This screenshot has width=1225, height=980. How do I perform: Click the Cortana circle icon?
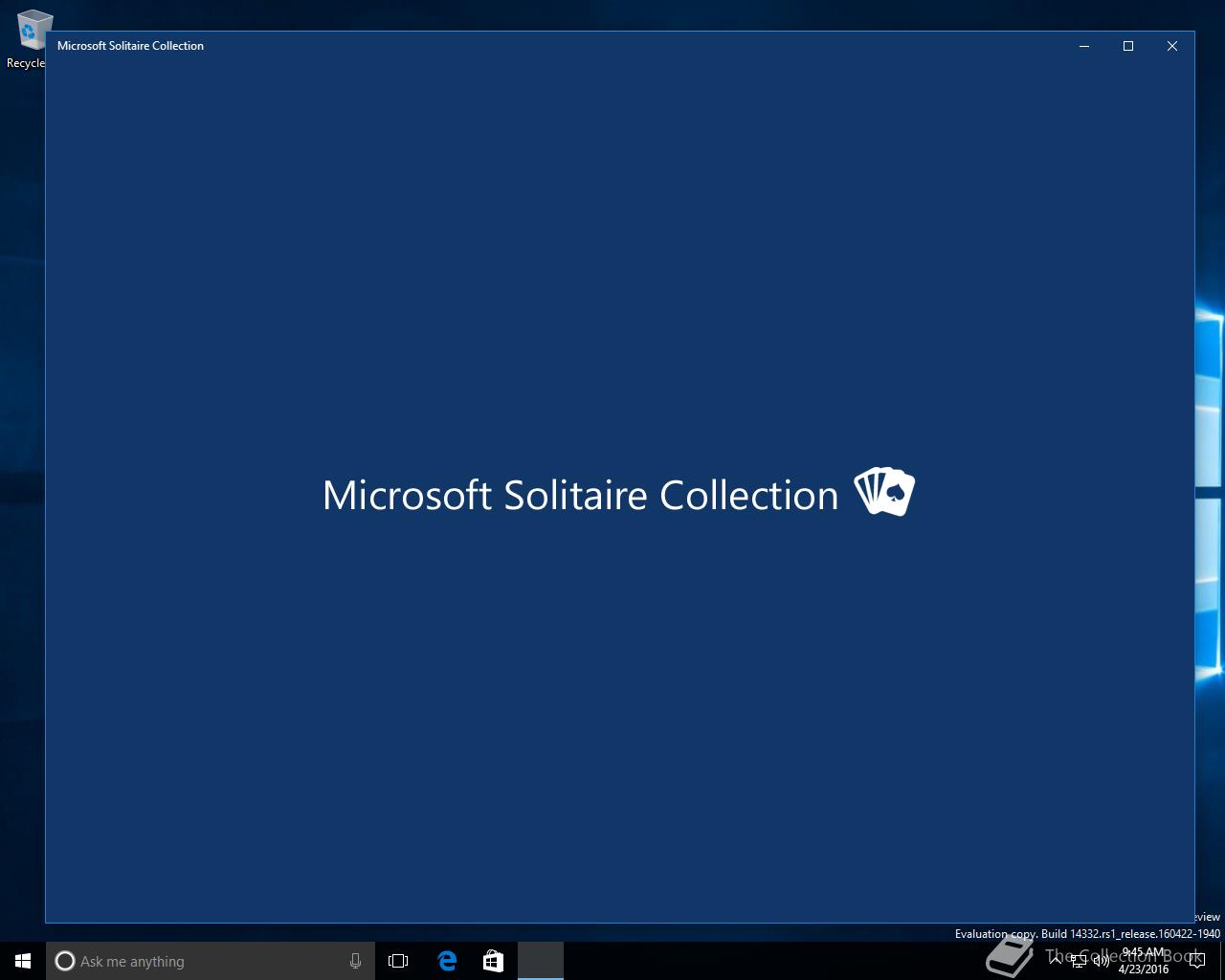tap(65, 961)
